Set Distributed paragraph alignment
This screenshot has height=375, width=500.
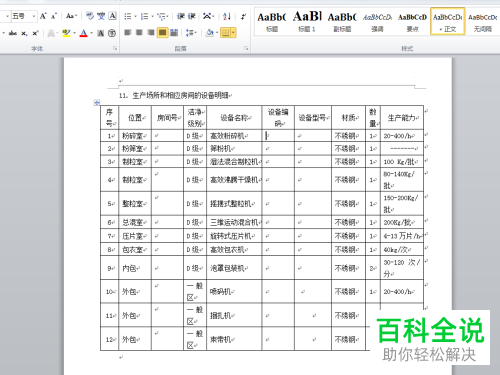tap(174, 33)
